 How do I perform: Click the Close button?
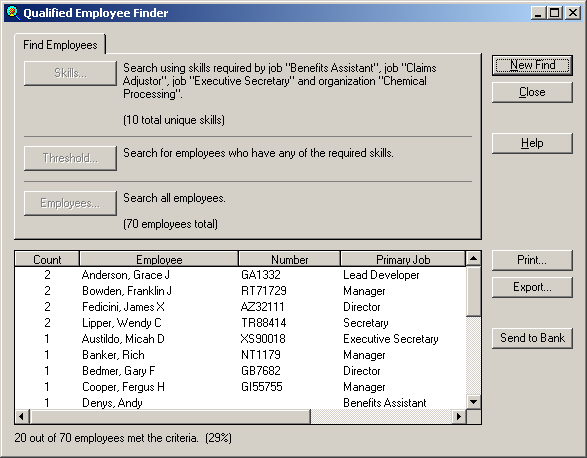(532, 92)
